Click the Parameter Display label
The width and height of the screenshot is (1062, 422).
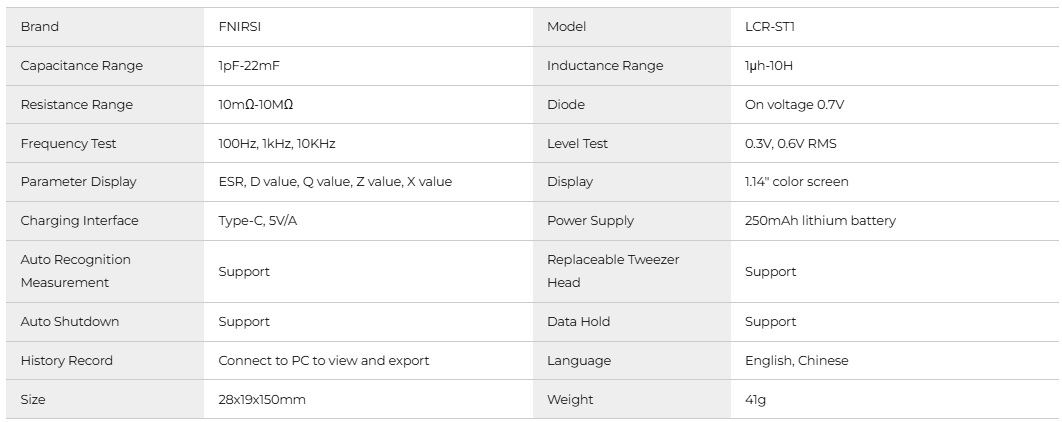click(x=79, y=182)
